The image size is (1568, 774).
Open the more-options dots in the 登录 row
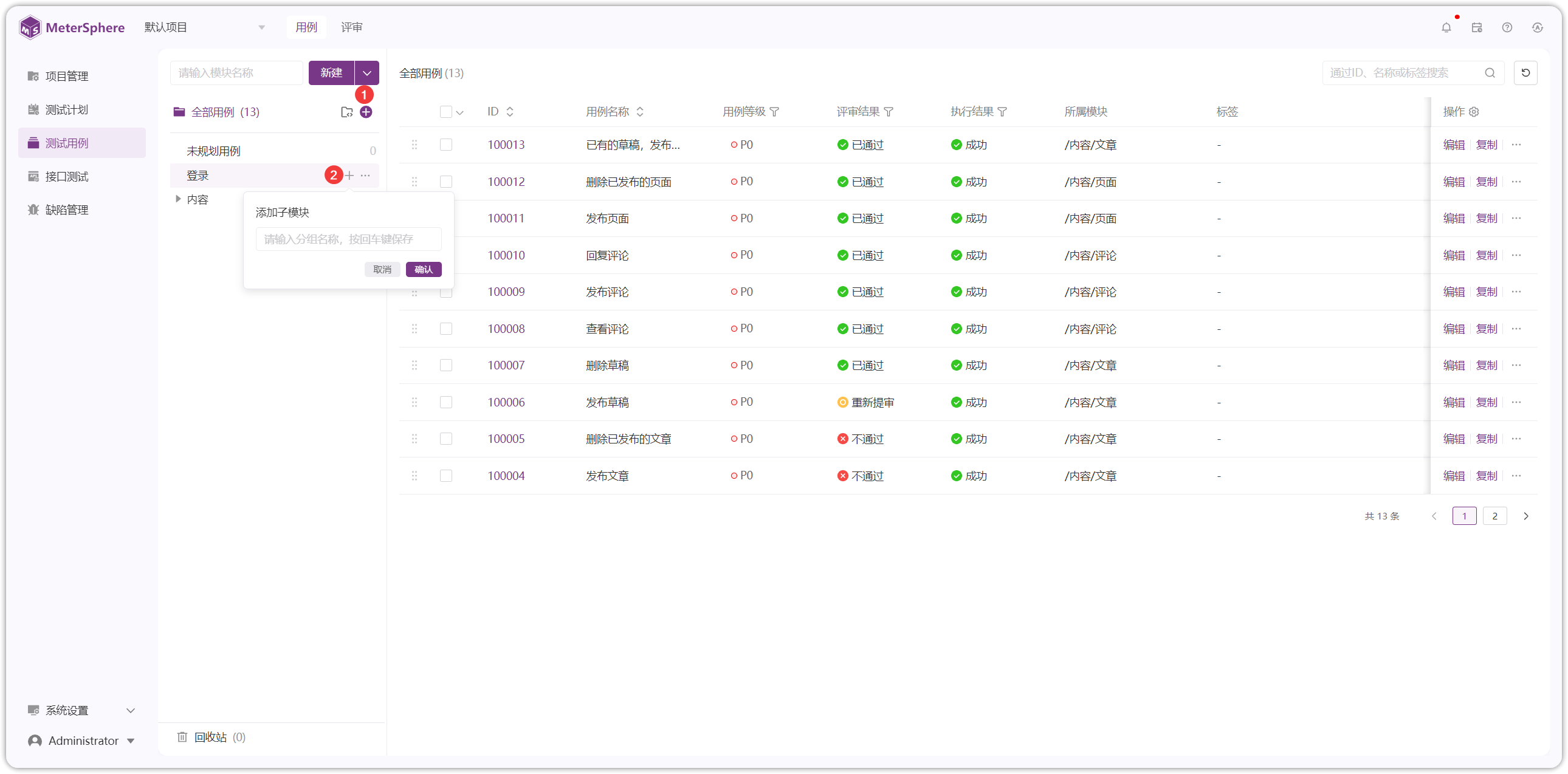tap(365, 175)
